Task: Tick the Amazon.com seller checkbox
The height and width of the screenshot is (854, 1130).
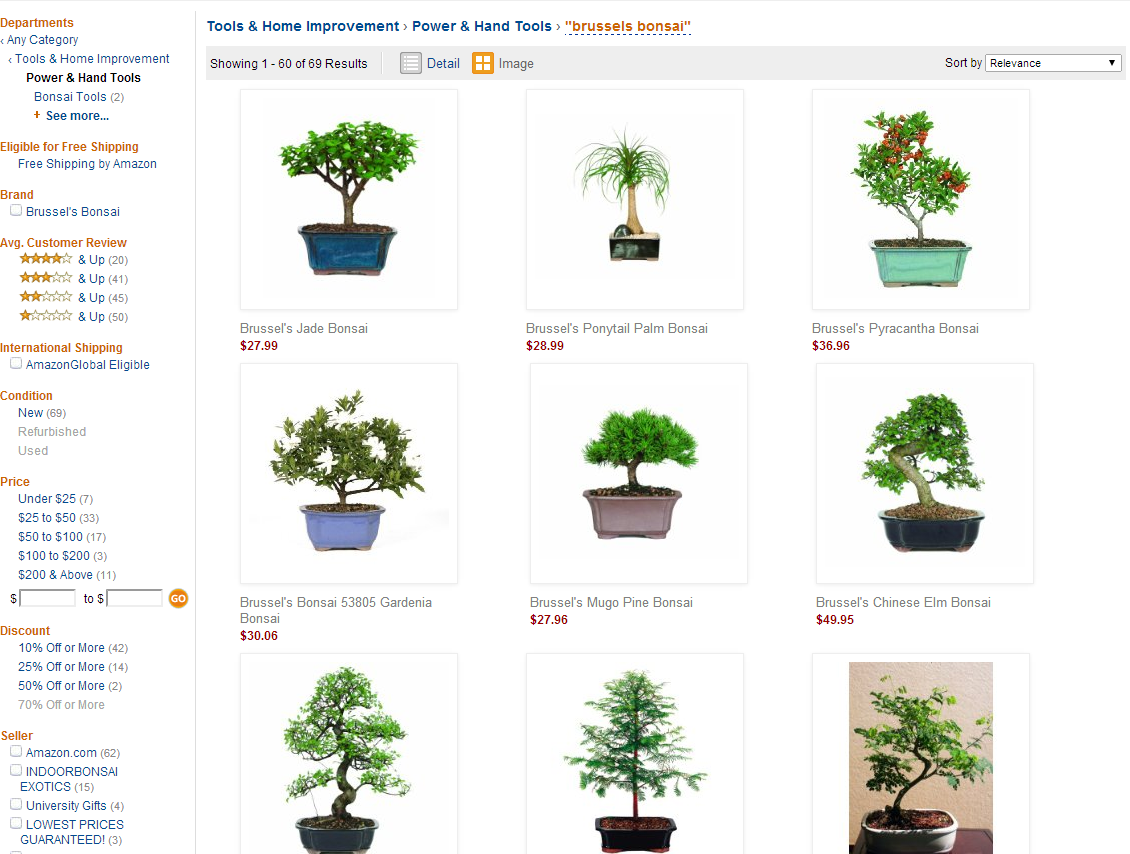Action: pos(16,751)
